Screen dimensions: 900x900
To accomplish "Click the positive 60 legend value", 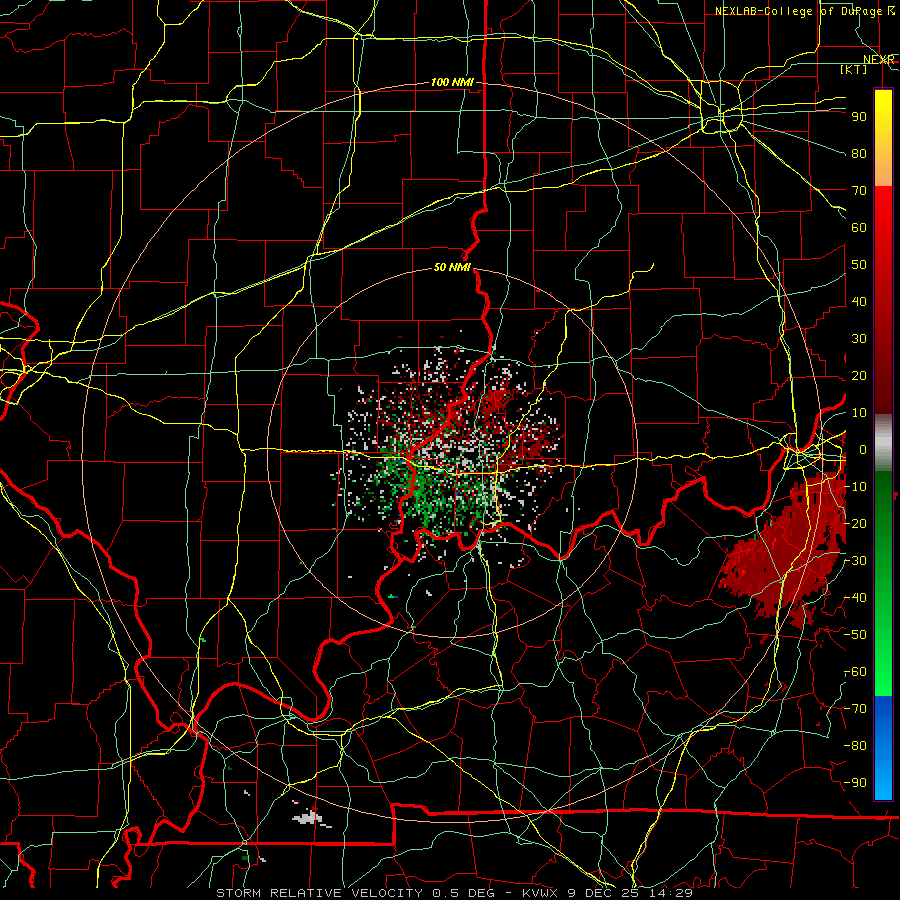I will tap(859, 228).
